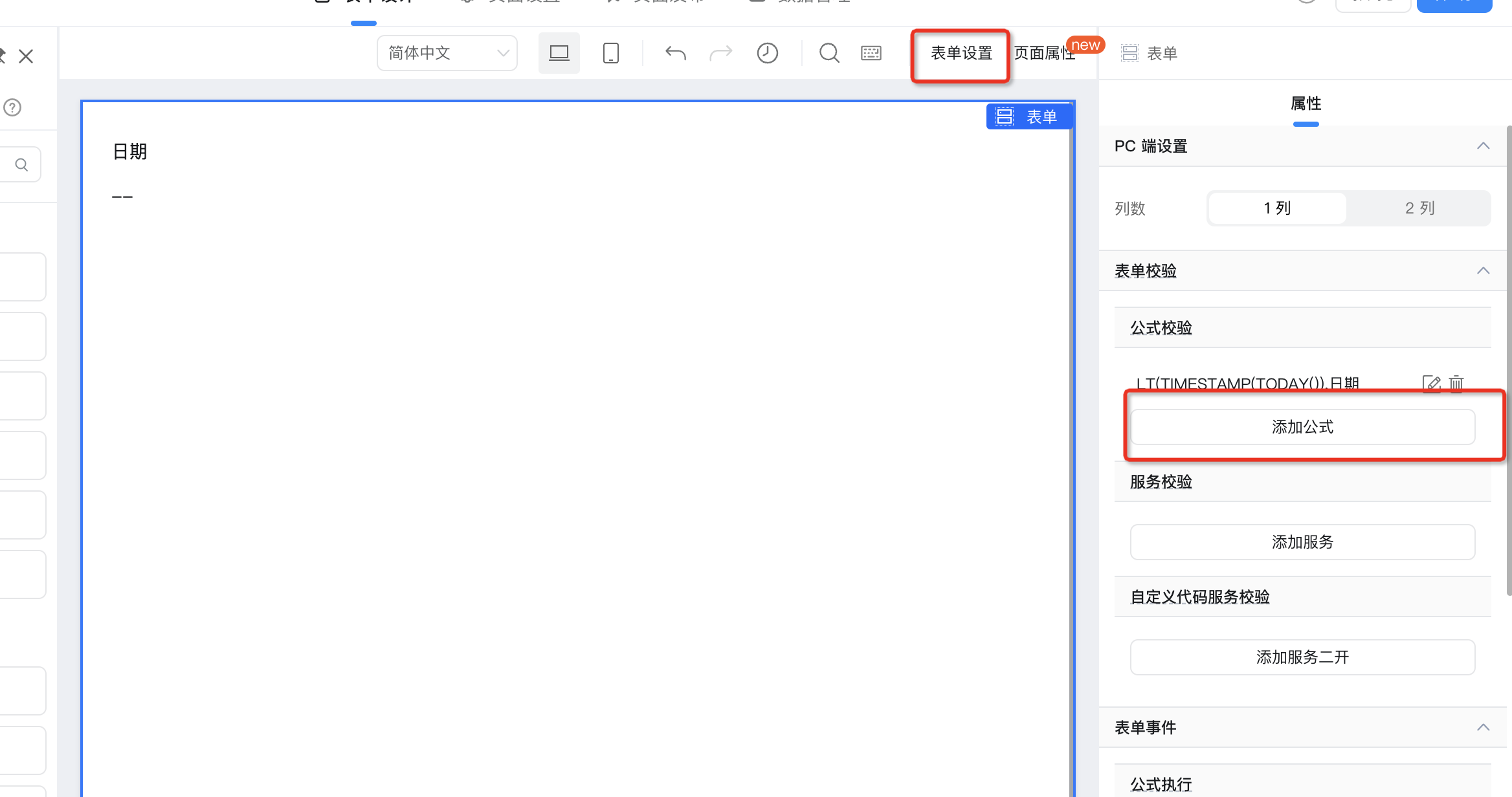Viewport: 1512px width, 797px height.
Task: Collapse the 表单事件 section
Action: pyautogui.click(x=1483, y=728)
